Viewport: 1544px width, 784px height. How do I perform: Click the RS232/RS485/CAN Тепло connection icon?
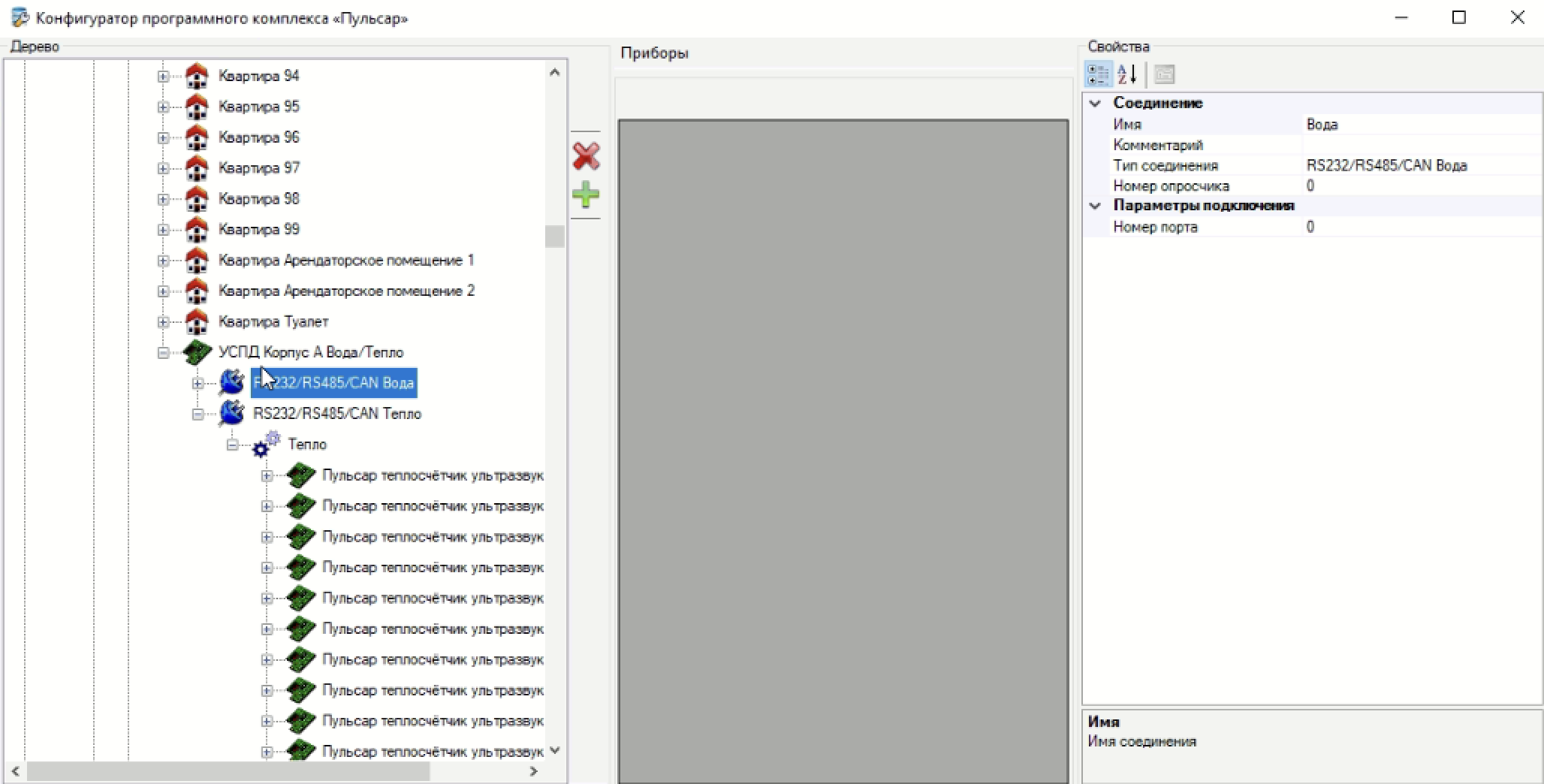[x=231, y=414]
